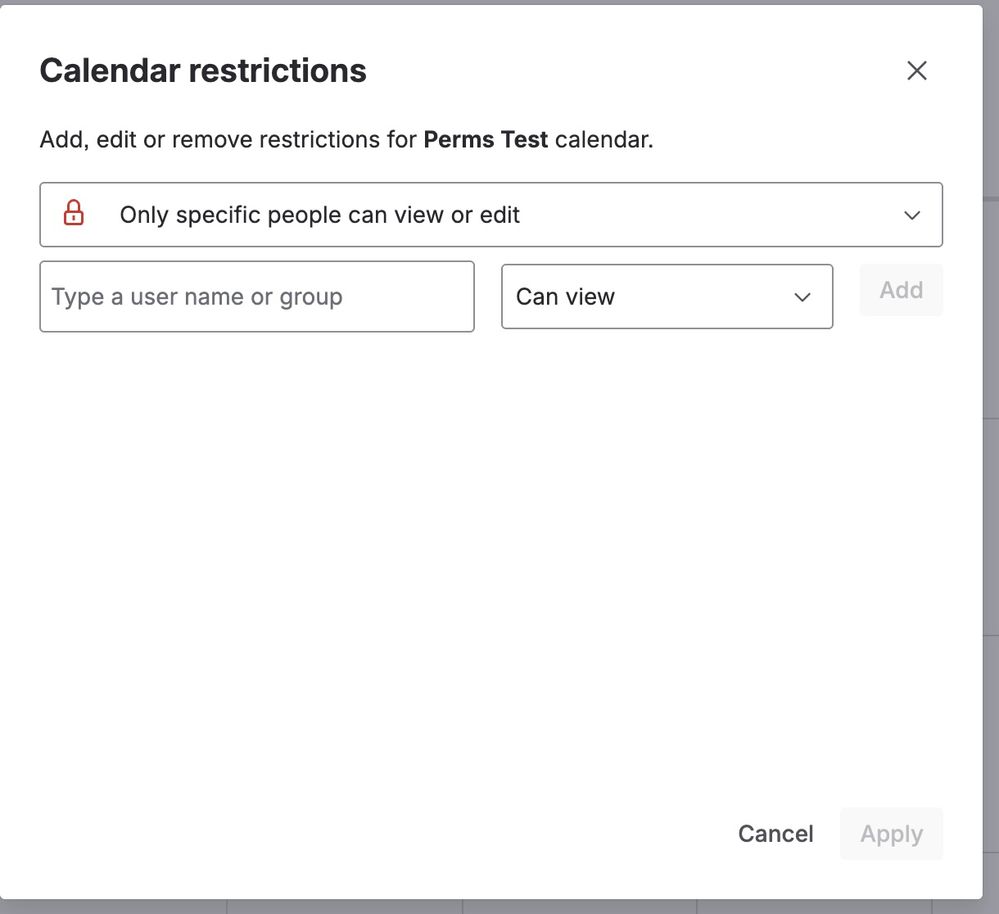Click blank space left of Cancel button

click(x=400, y=834)
